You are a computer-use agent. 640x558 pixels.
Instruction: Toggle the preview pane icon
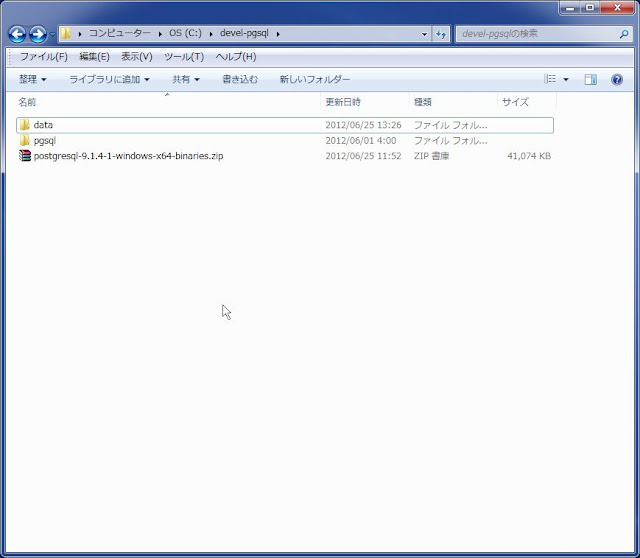pos(591,79)
